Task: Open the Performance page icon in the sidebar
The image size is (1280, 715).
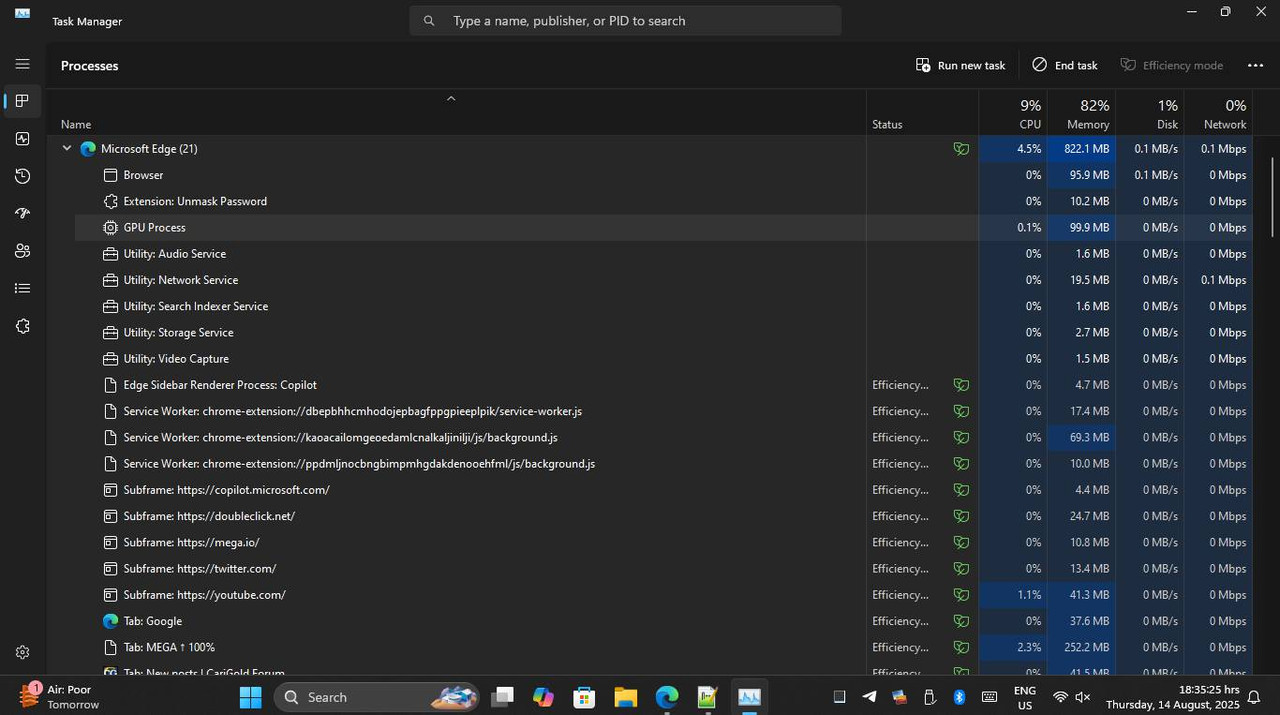Action: (x=22, y=139)
